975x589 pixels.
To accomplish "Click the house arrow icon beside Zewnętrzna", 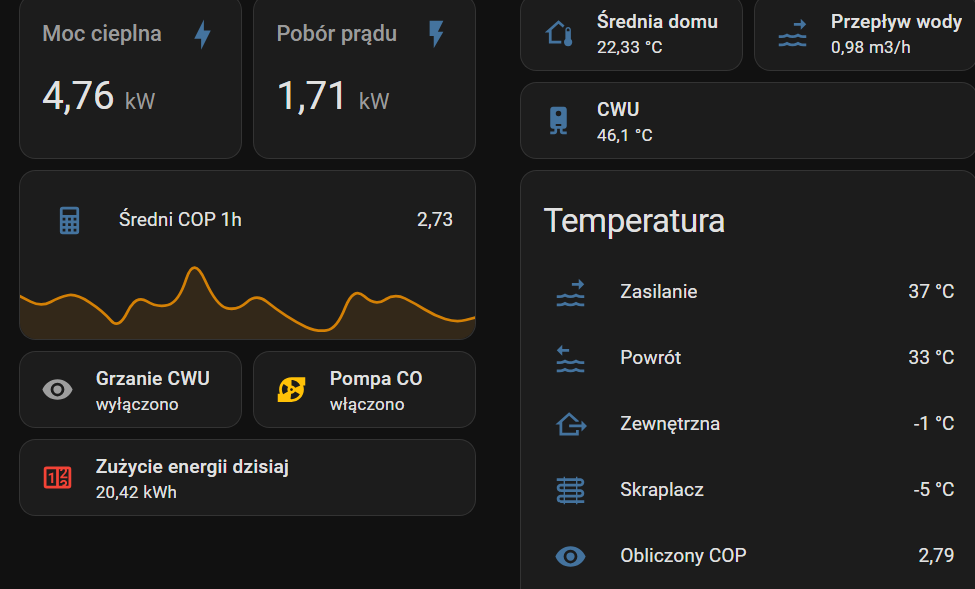I will [570, 424].
